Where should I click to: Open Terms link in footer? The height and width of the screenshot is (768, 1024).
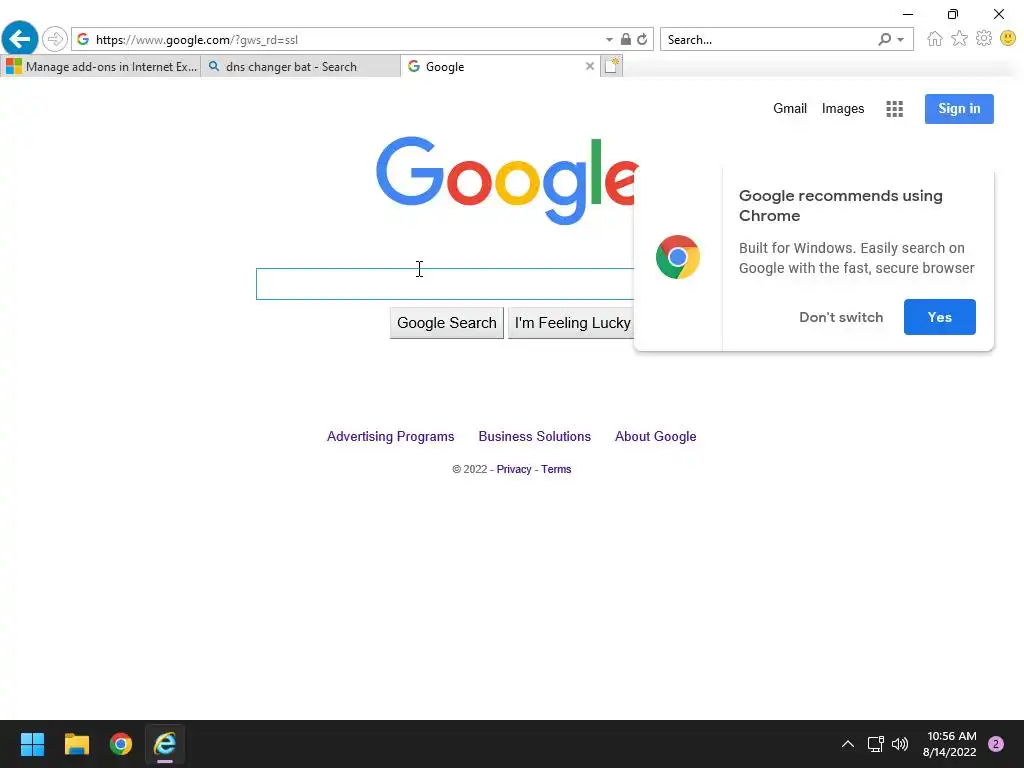556,469
